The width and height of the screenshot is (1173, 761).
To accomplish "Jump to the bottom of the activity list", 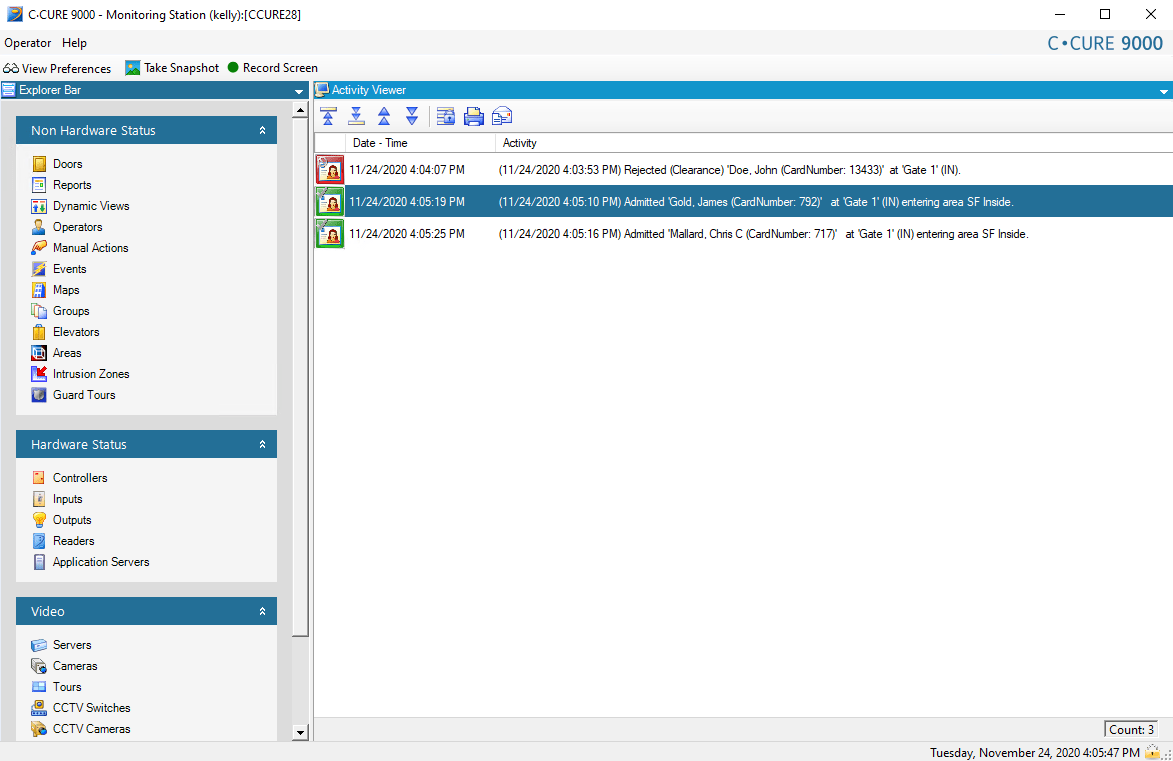I will tap(356, 116).
